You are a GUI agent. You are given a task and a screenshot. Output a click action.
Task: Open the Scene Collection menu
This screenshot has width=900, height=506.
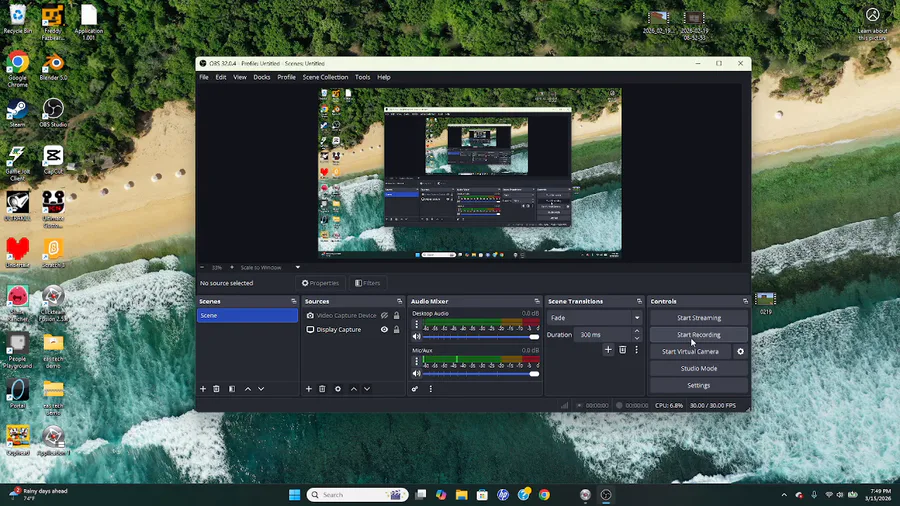pyautogui.click(x=325, y=77)
